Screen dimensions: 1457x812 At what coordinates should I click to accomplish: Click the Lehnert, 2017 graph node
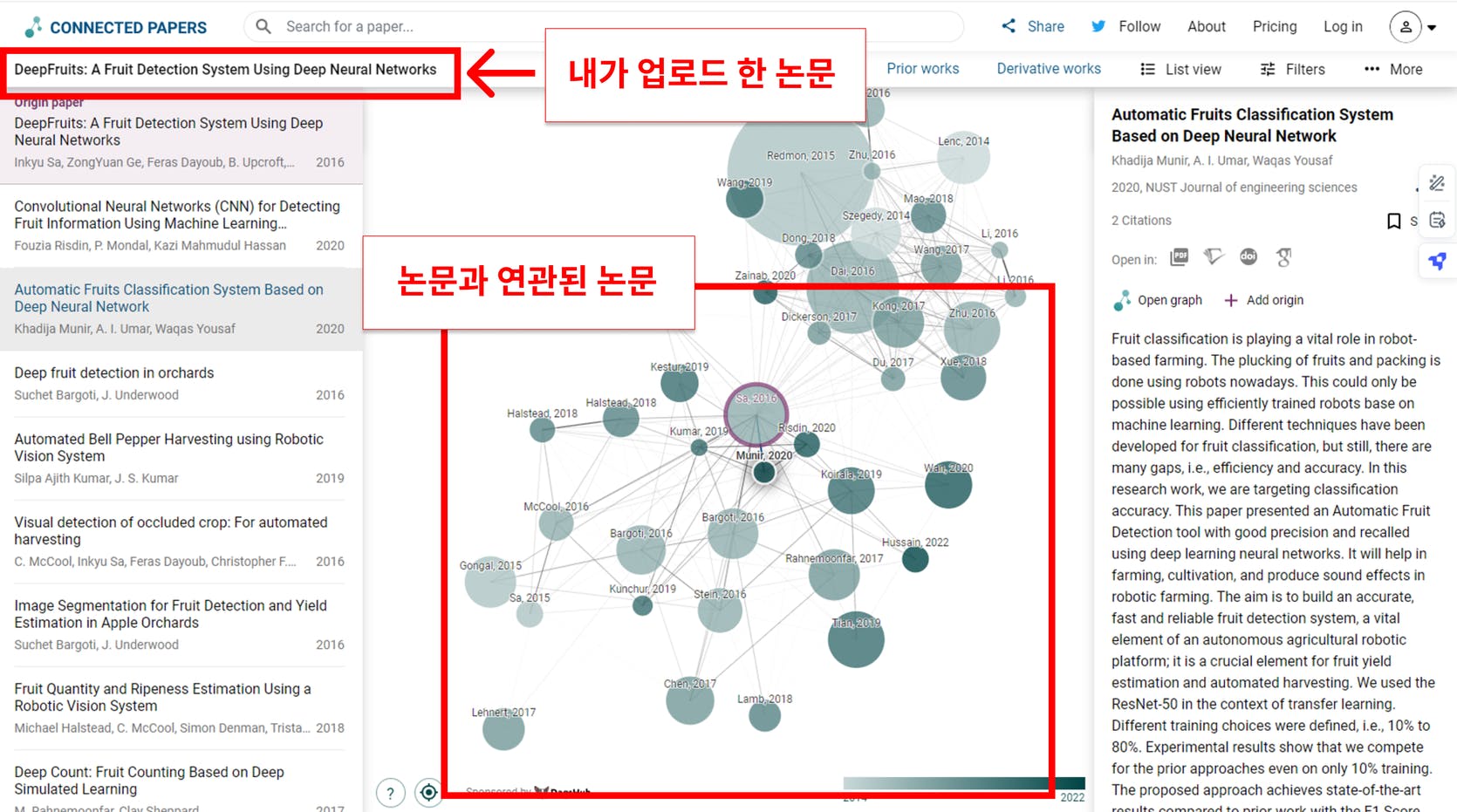click(x=503, y=729)
